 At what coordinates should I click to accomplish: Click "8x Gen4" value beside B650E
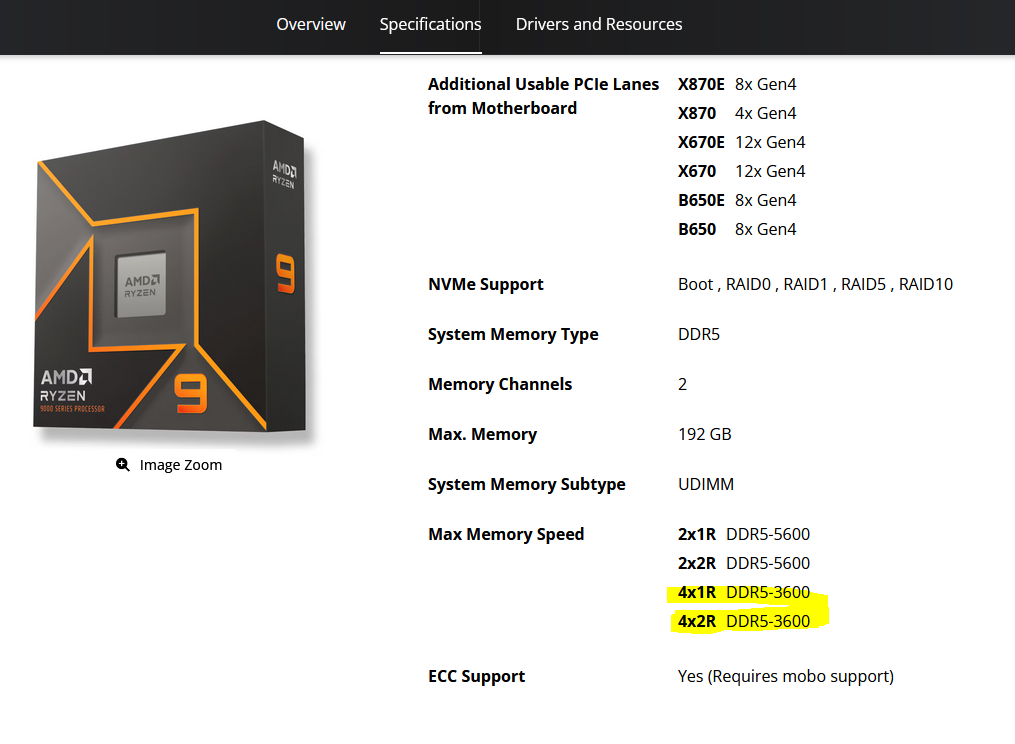pyautogui.click(x=766, y=201)
